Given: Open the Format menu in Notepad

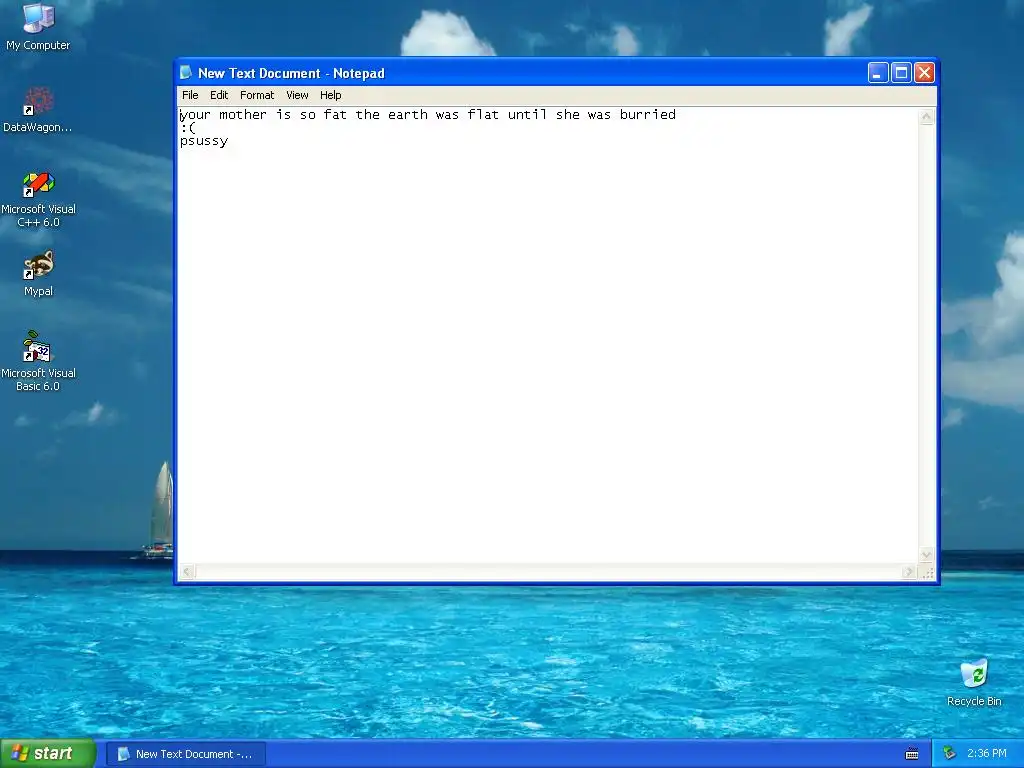Looking at the screenshot, I should click(257, 95).
